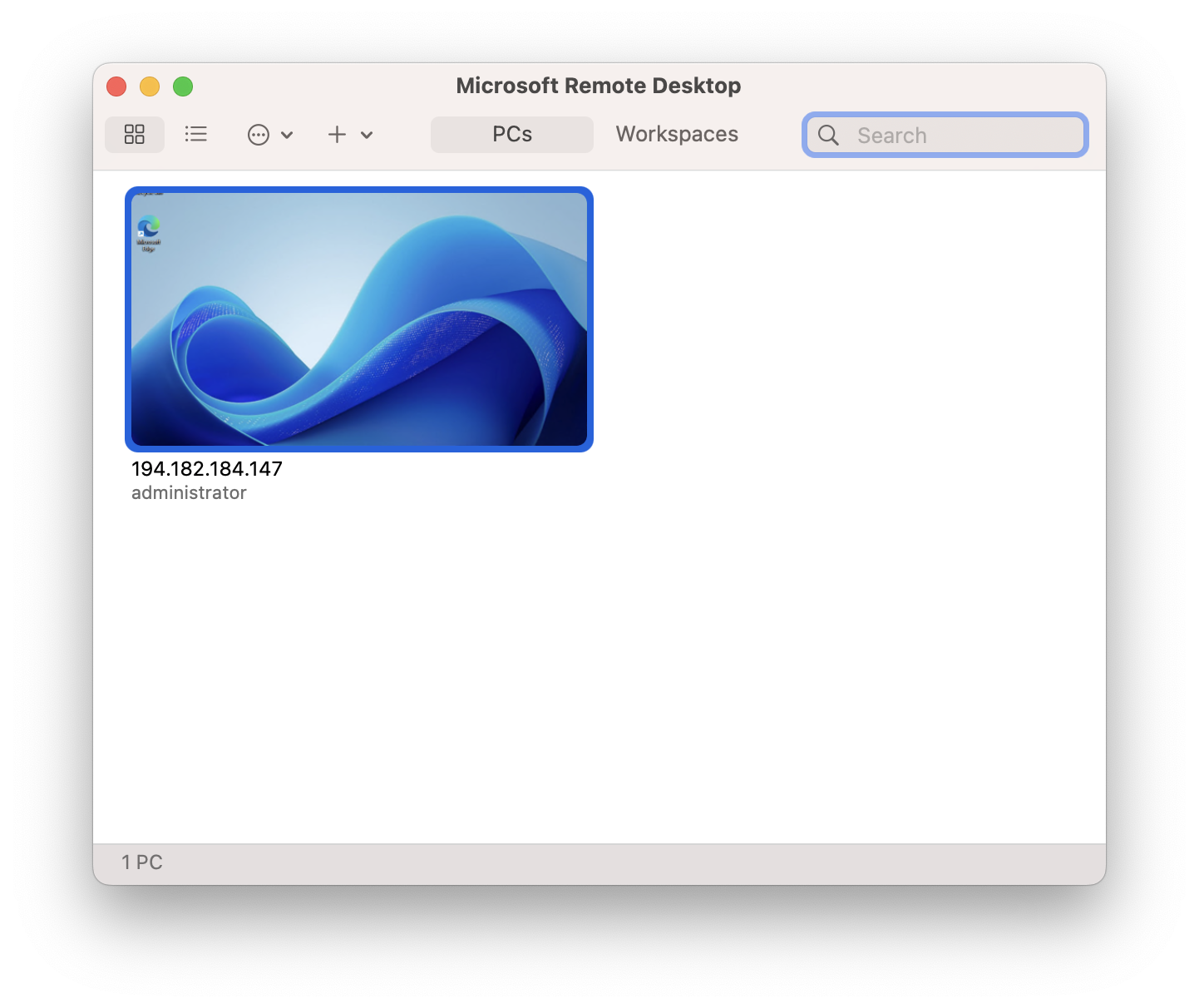
Task: Close the window with the red button
Action: (x=116, y=86)
